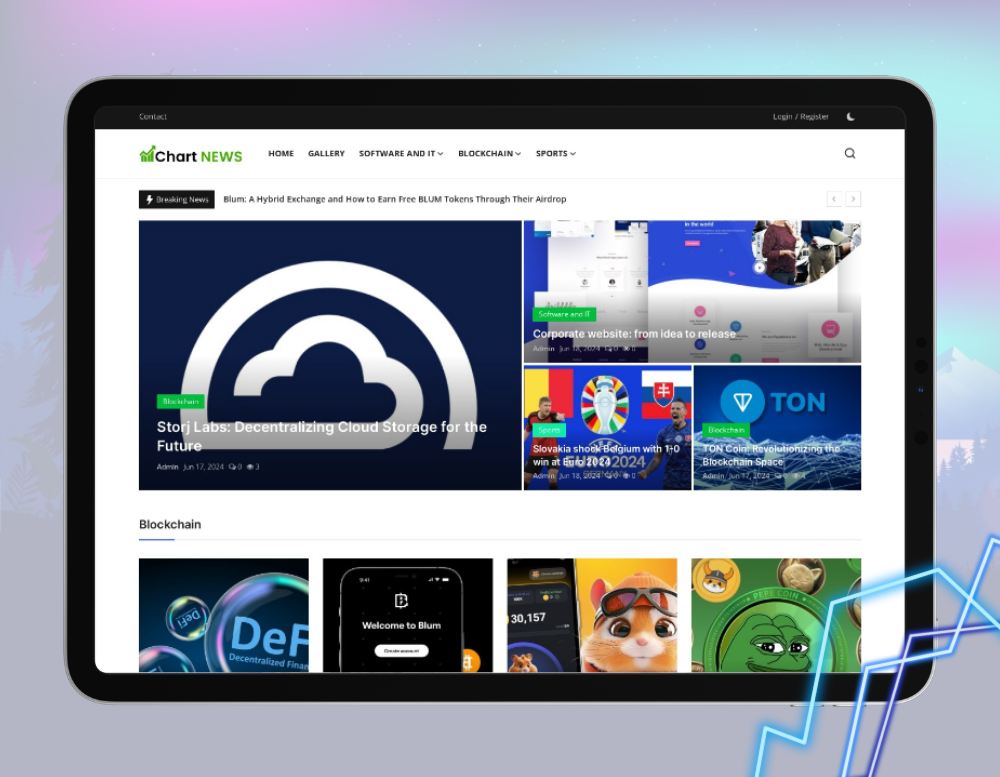Toggle dark mode with the moon icon
Screen dimensions: 1000x777
pos(850,117)
